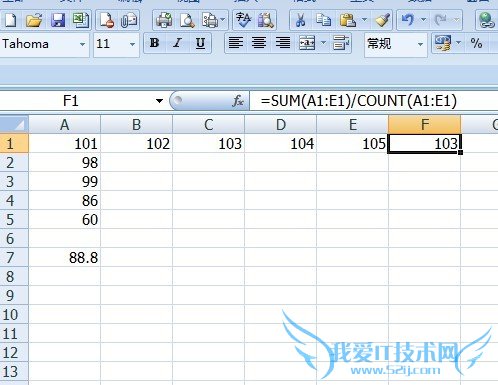498x385 pixels.
Task: Apply accounting currency format icon
Action: 443,43
